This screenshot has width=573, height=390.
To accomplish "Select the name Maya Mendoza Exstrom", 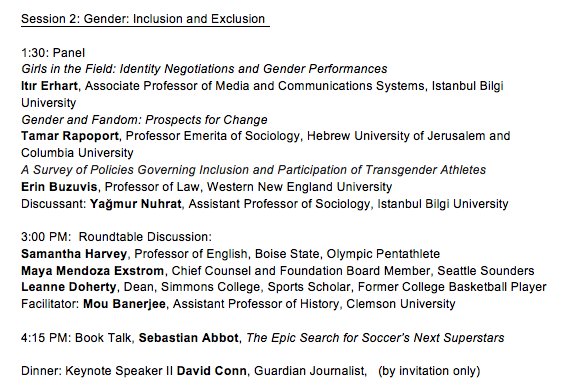I will tap(92, 271).
